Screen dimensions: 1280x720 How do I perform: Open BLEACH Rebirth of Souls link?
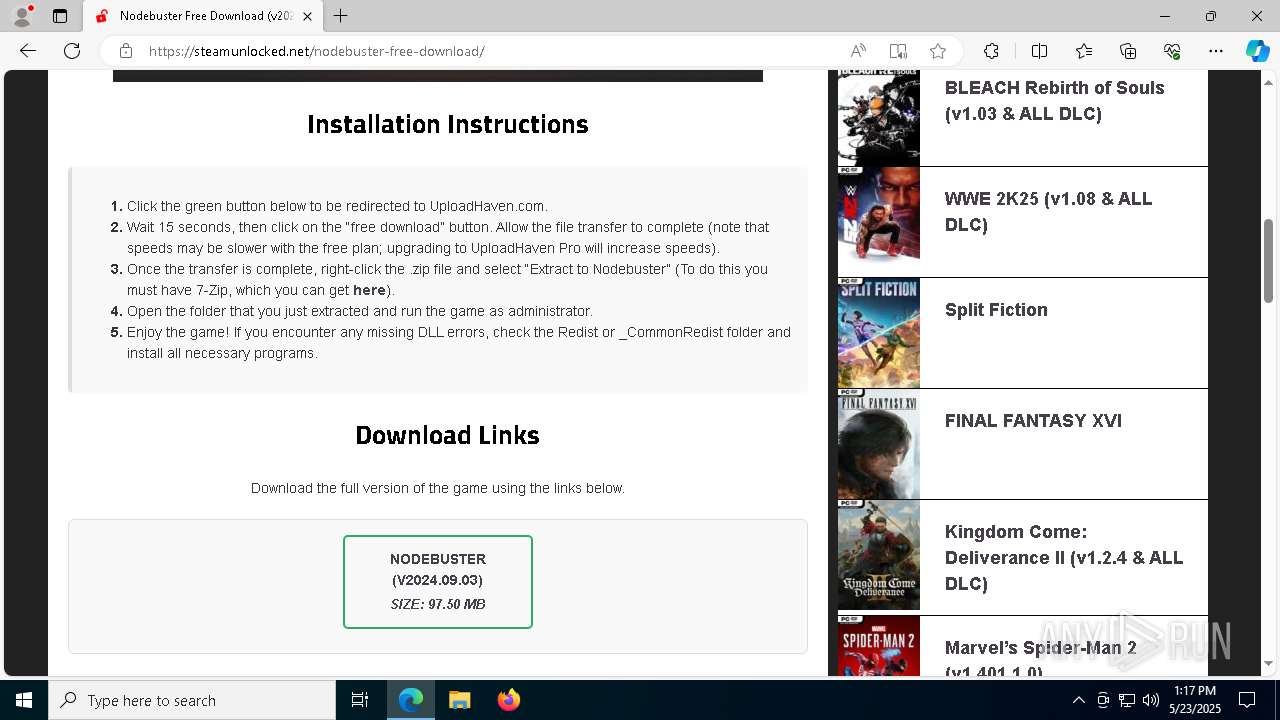pos(1054,100)
